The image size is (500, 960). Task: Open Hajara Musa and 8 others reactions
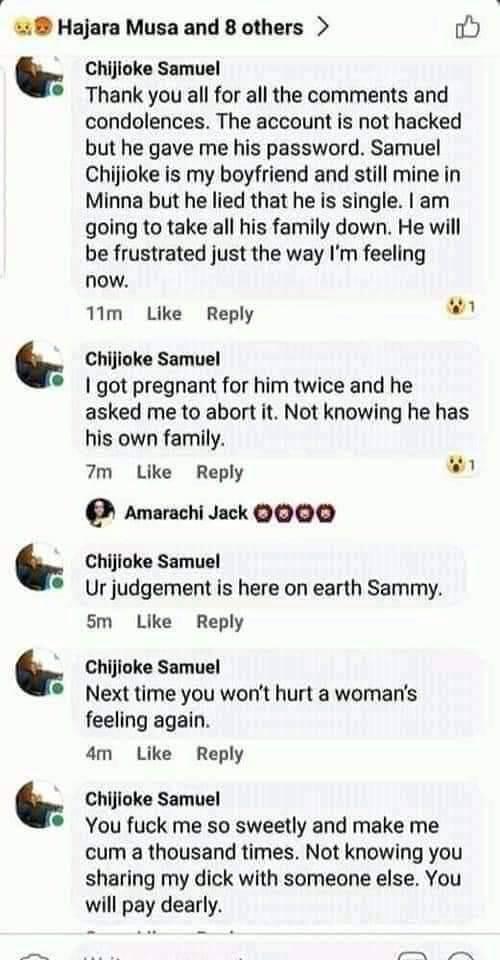[x=180, y=28]
